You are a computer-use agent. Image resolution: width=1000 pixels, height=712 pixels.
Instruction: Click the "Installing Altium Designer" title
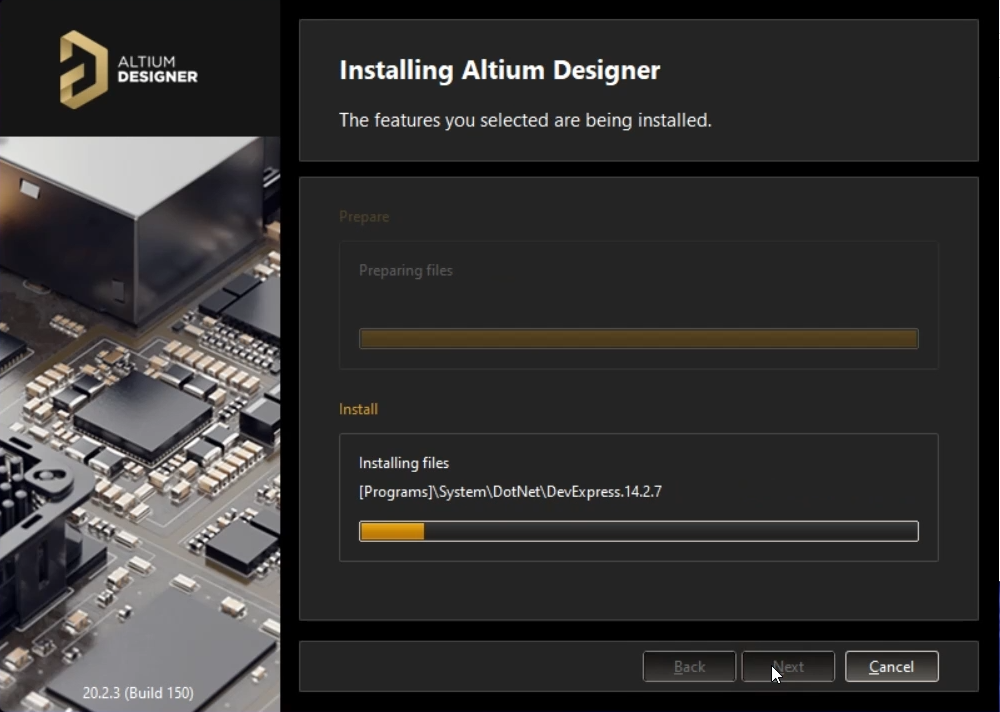tap(500, 71)
